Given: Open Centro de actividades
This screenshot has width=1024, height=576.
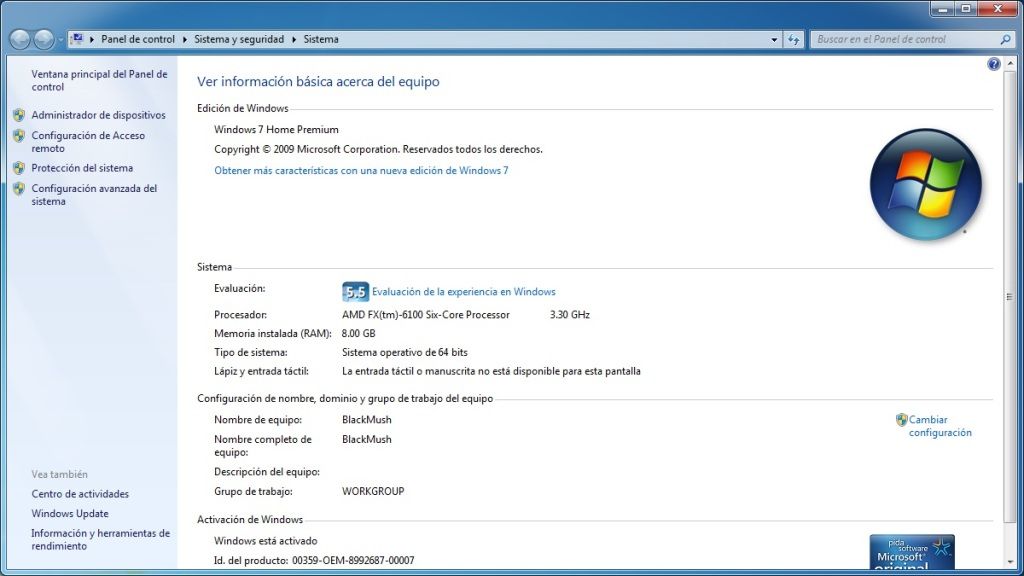Looking at the screenshot, I should [80, 494].
